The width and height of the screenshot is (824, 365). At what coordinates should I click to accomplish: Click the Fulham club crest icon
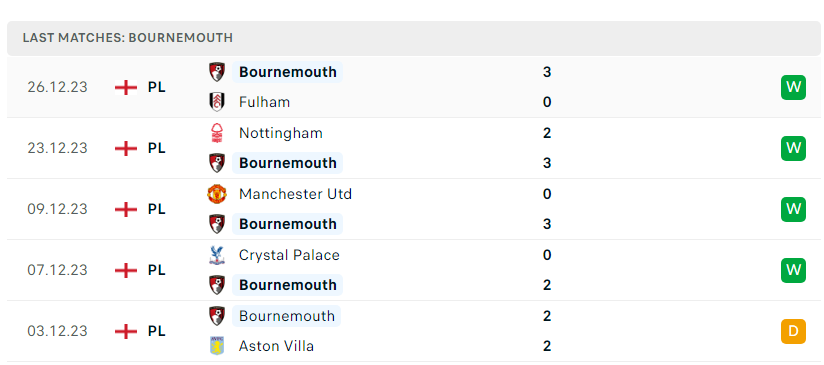[x=217, y=102]
